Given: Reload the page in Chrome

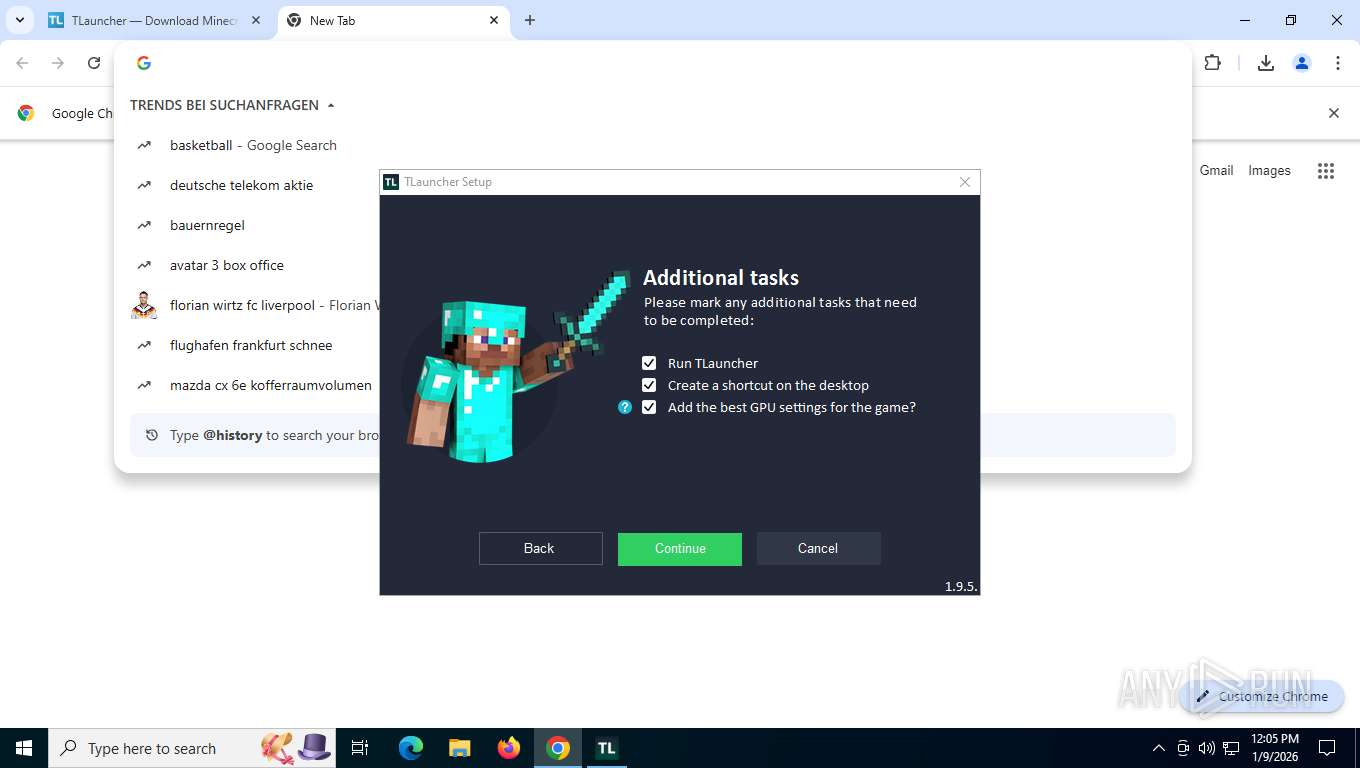Looking at the screenshot, I should 94,63.
